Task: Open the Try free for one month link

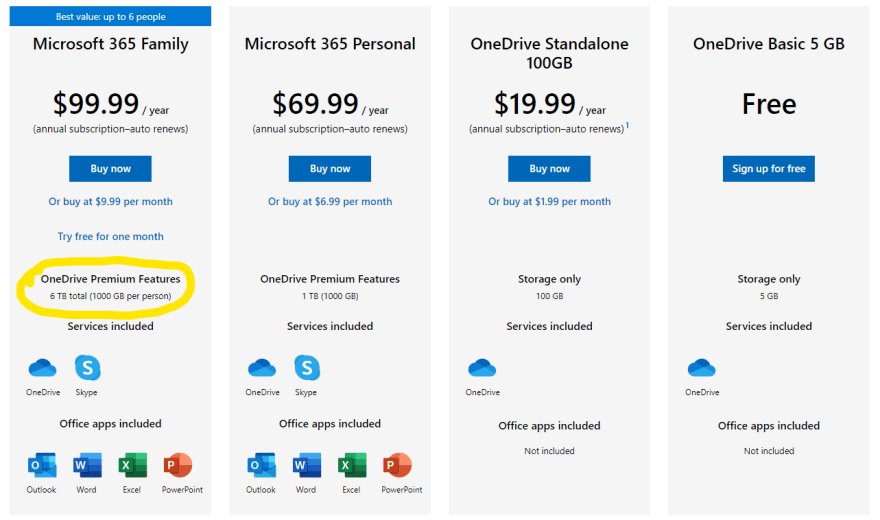Action: pyautogui.click(x=111, y=237)
